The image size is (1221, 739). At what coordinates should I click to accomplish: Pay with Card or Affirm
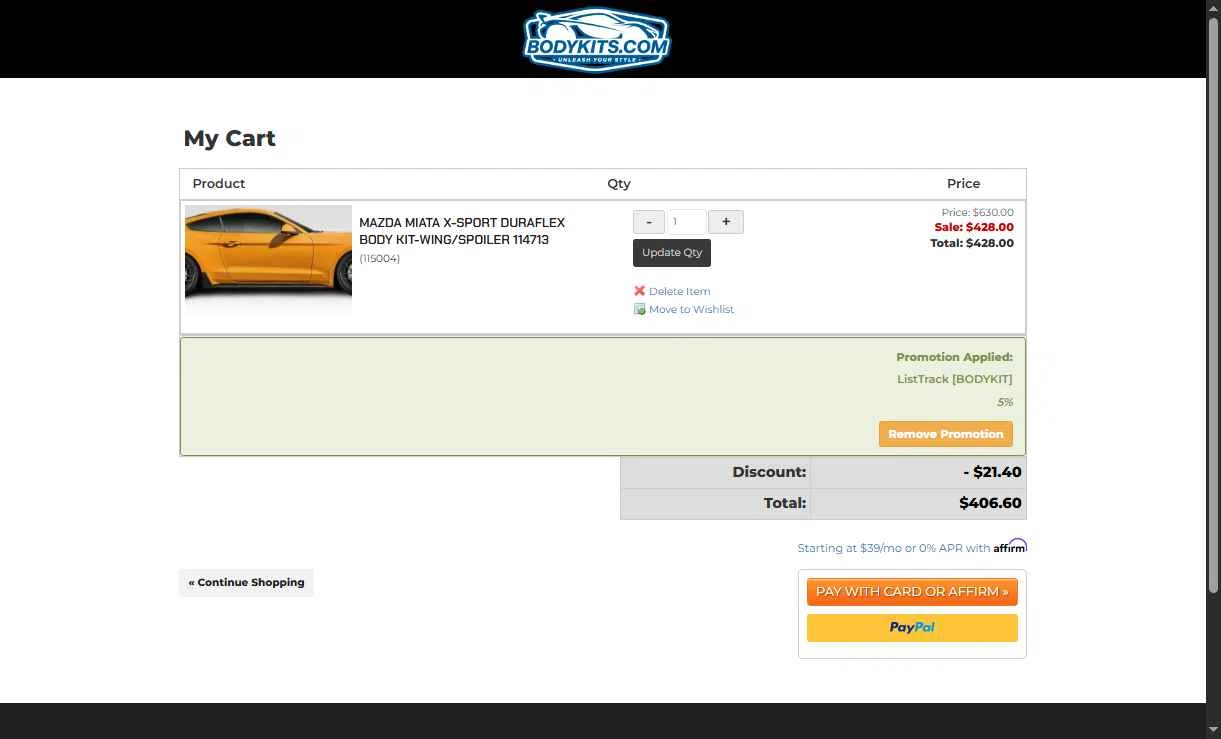coord(912,592)
